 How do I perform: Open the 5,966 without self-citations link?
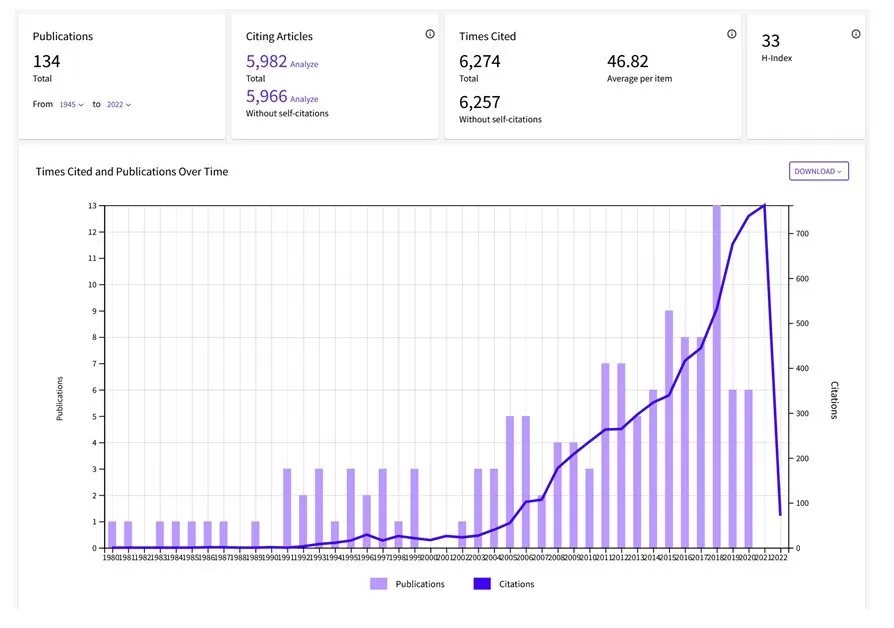(x=266, y=97)
